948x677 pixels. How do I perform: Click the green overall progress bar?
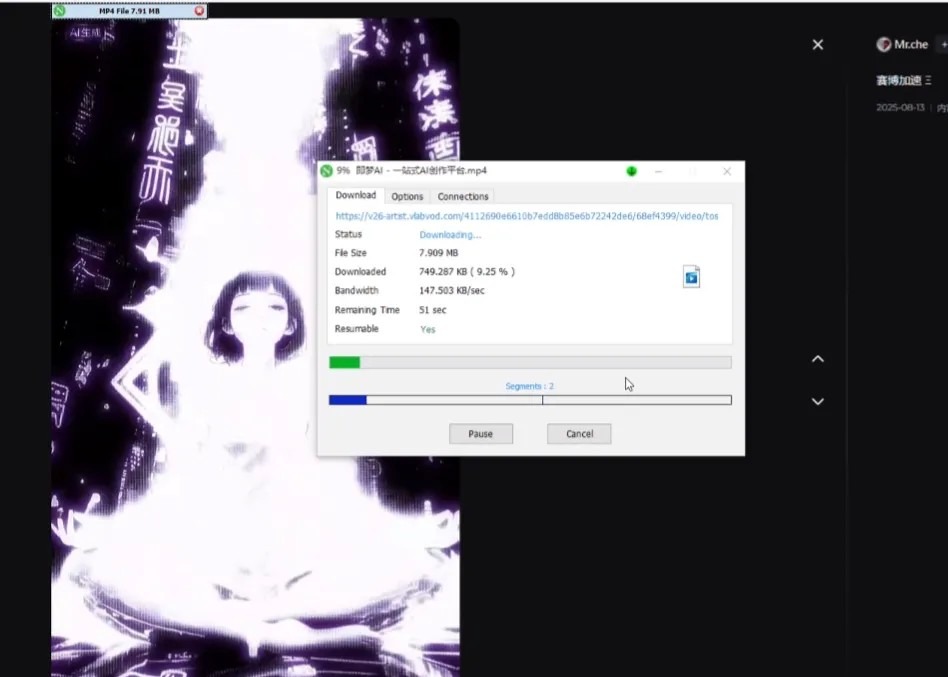[x=345, y=362]
